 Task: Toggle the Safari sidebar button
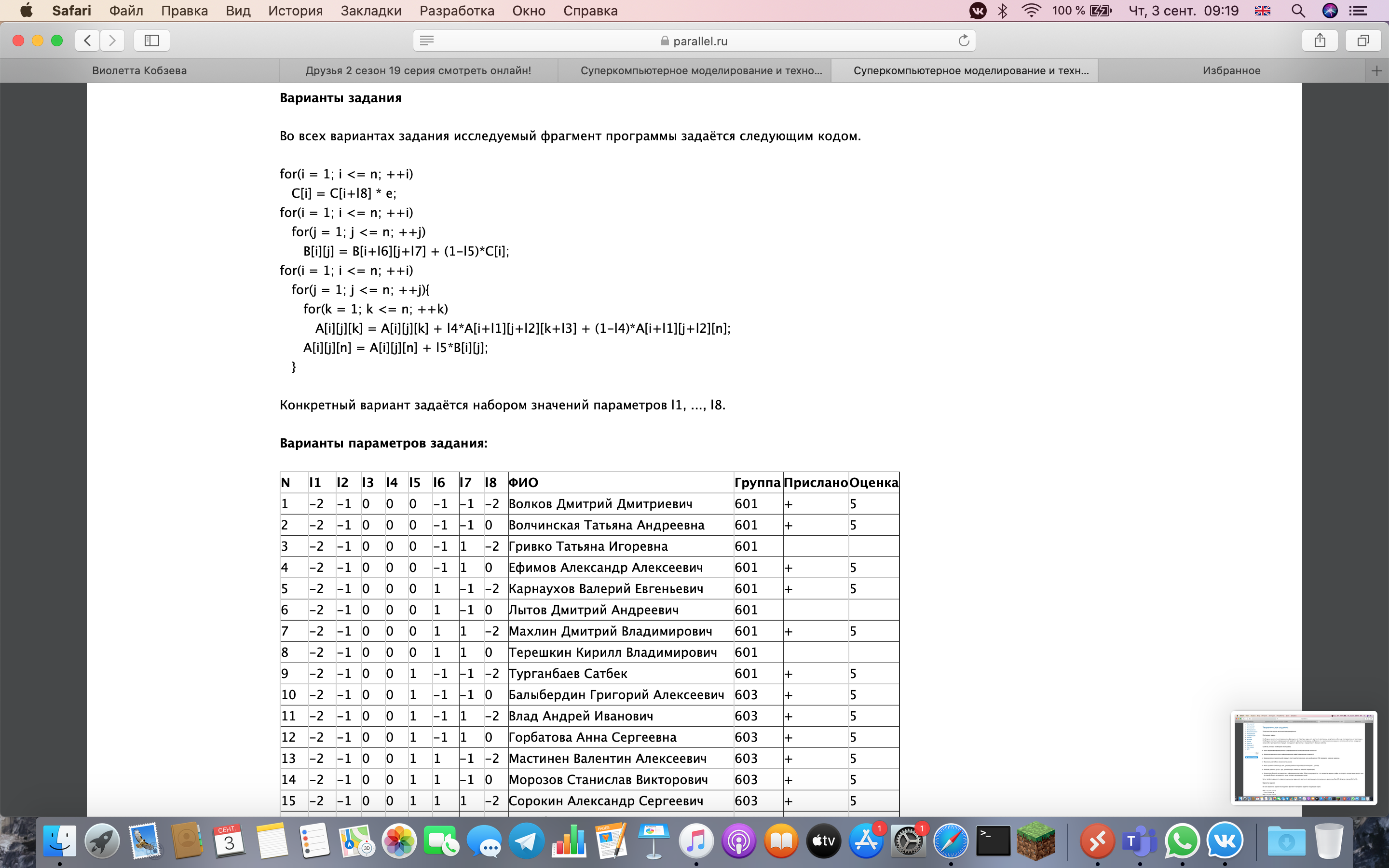[151, 40]
